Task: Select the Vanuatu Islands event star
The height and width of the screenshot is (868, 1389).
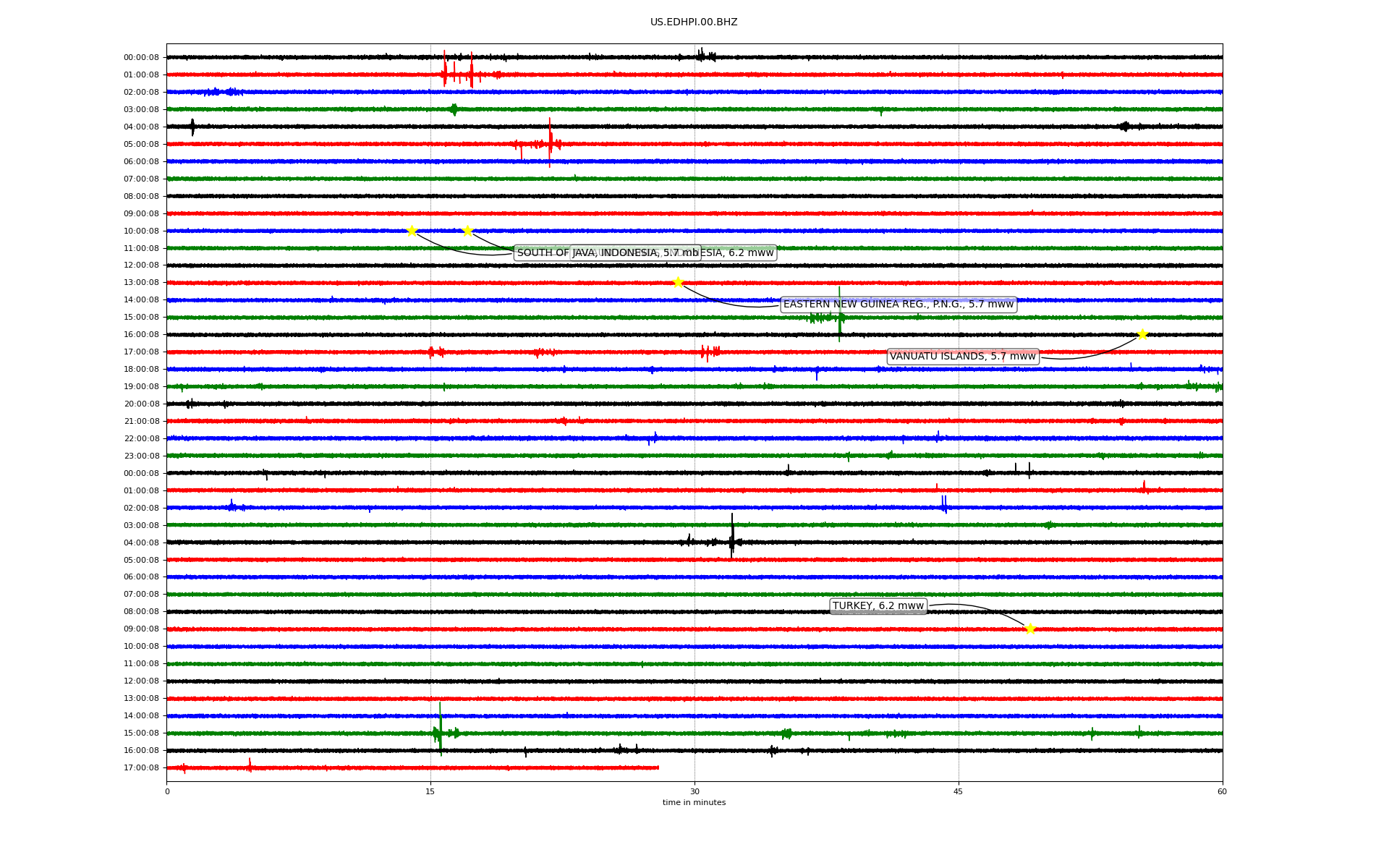Action: [1142, 334]
